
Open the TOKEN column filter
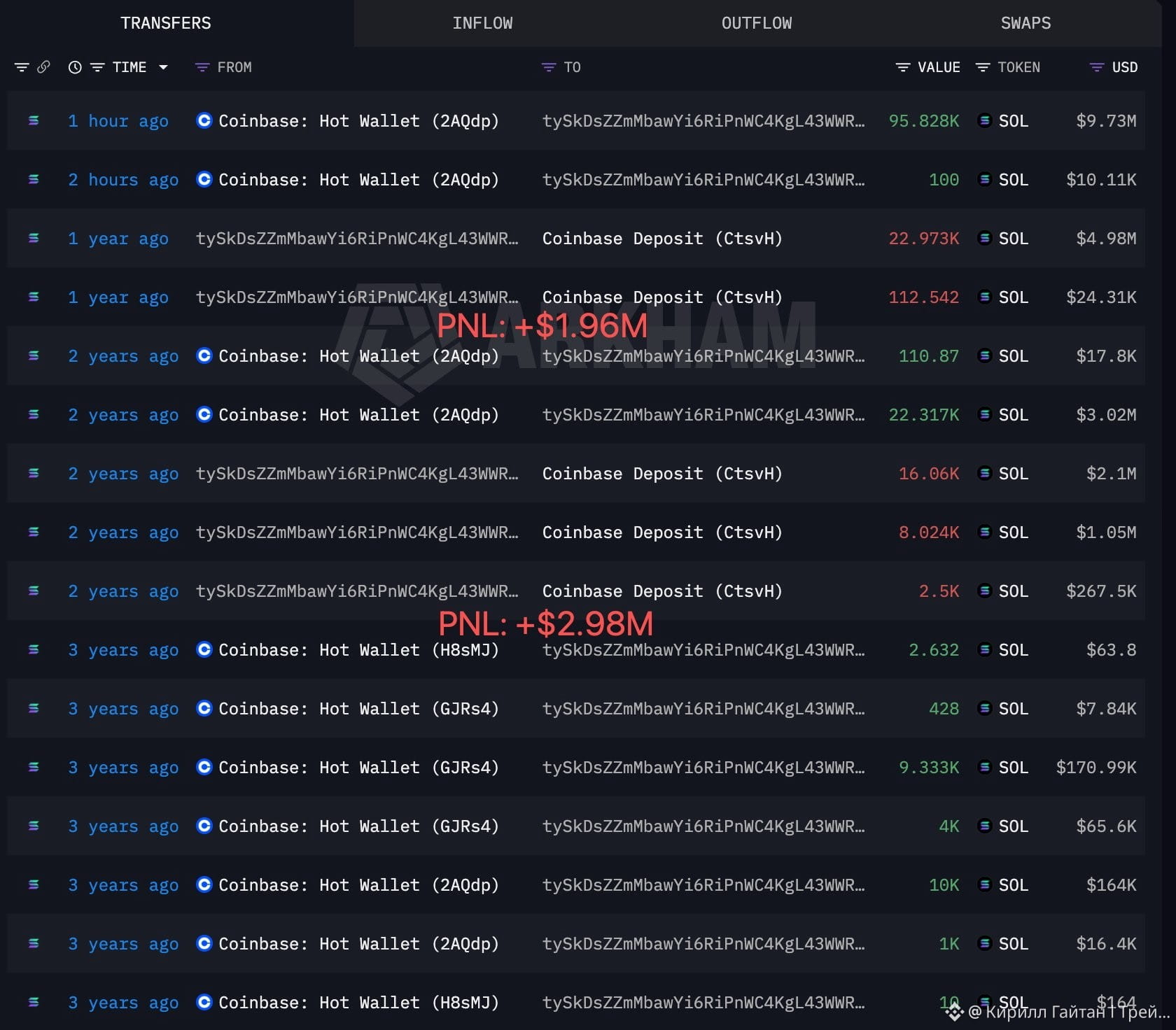click(x=983, y=67)
